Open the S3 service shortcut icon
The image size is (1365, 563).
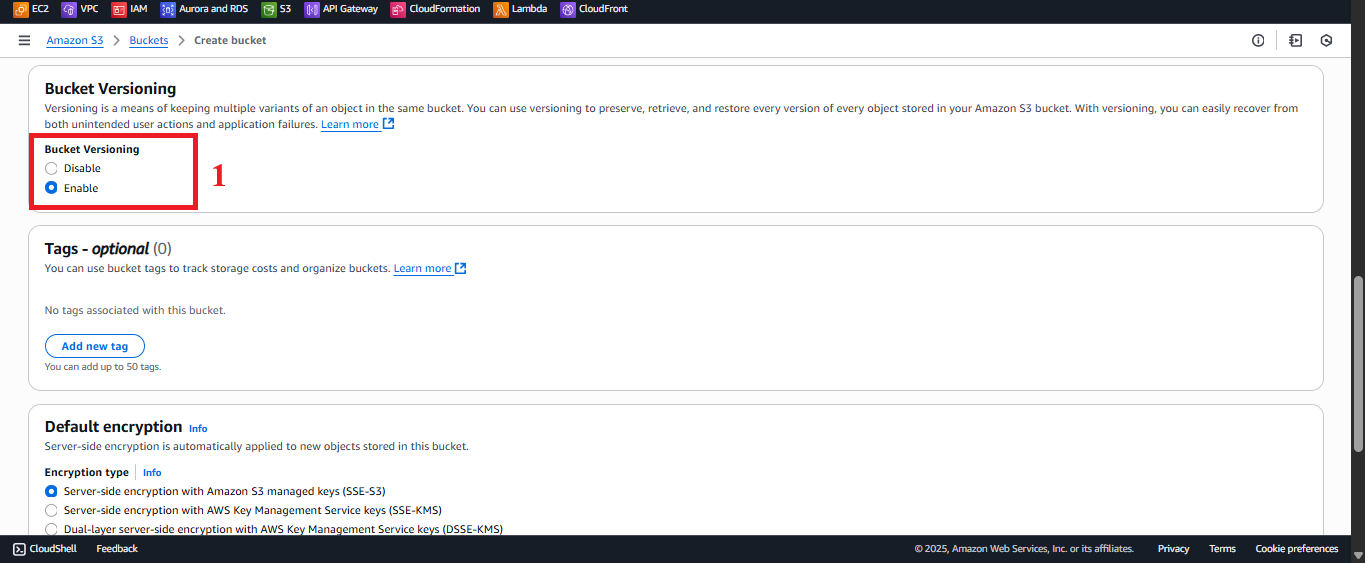(x=268, y=9)
